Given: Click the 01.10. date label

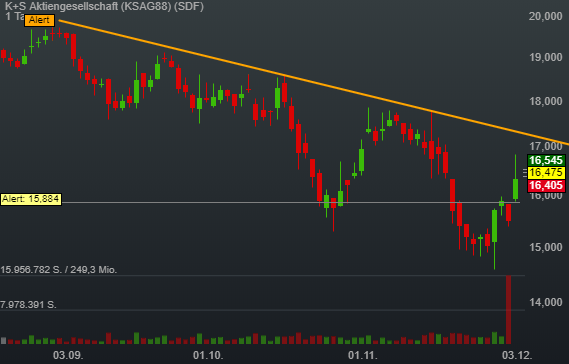Looking at the screenshot, I should [208, 355].
